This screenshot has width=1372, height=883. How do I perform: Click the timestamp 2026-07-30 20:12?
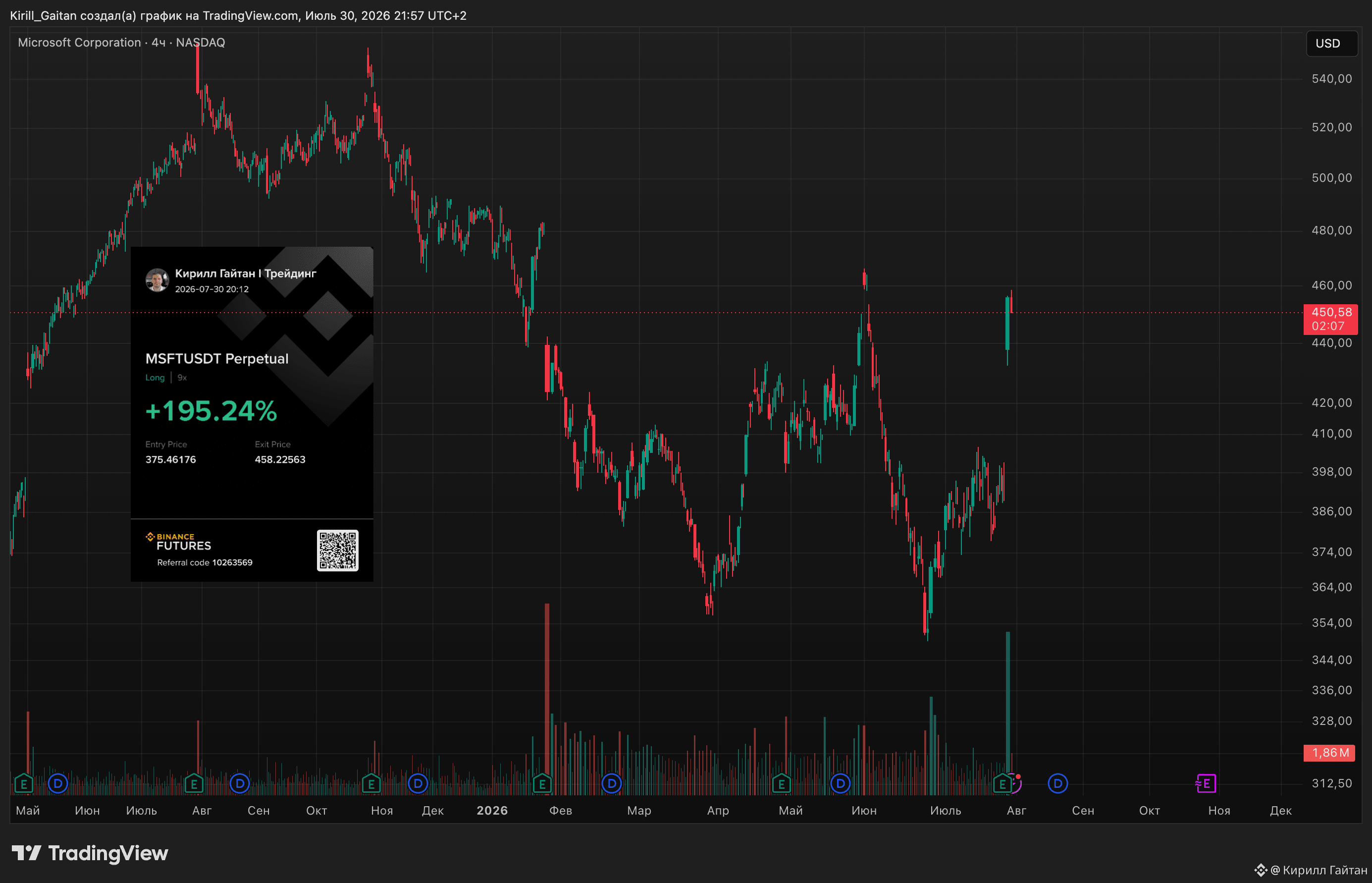tap(212, 289)
